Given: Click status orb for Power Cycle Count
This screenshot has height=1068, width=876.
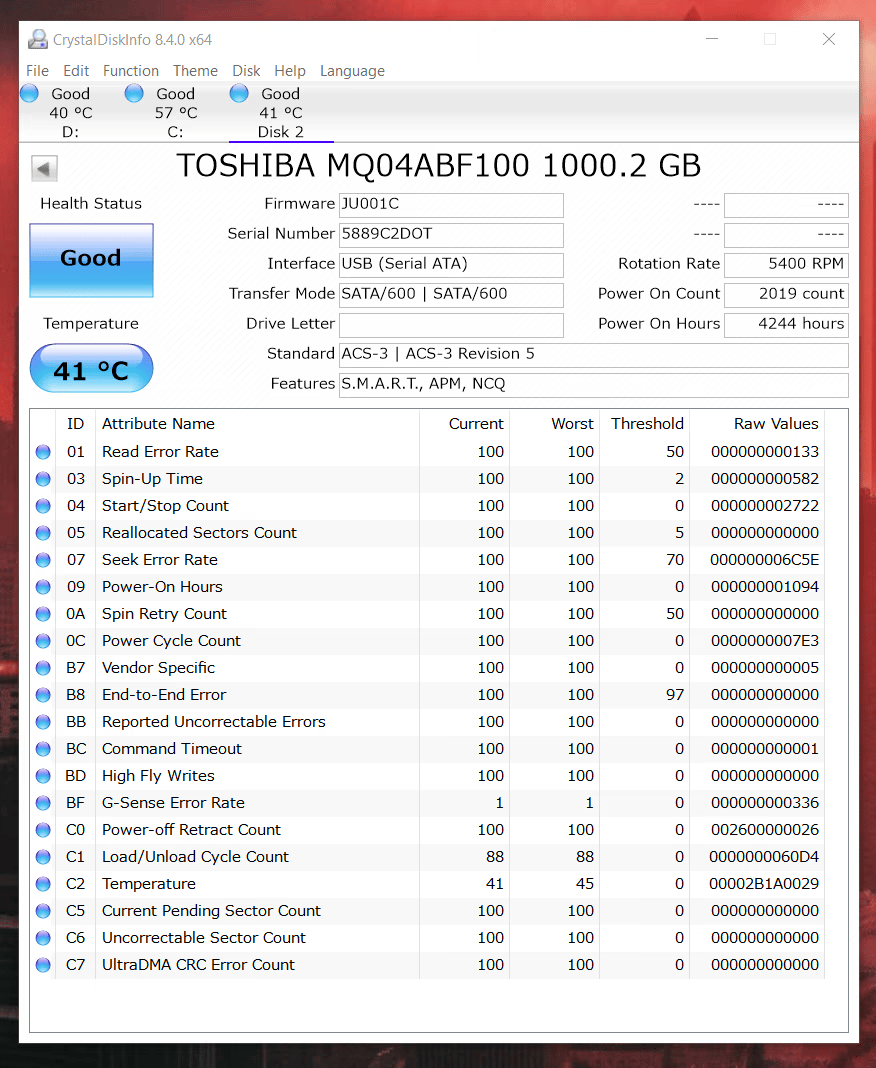Looking at the screenshot, I should coord(43,641).
